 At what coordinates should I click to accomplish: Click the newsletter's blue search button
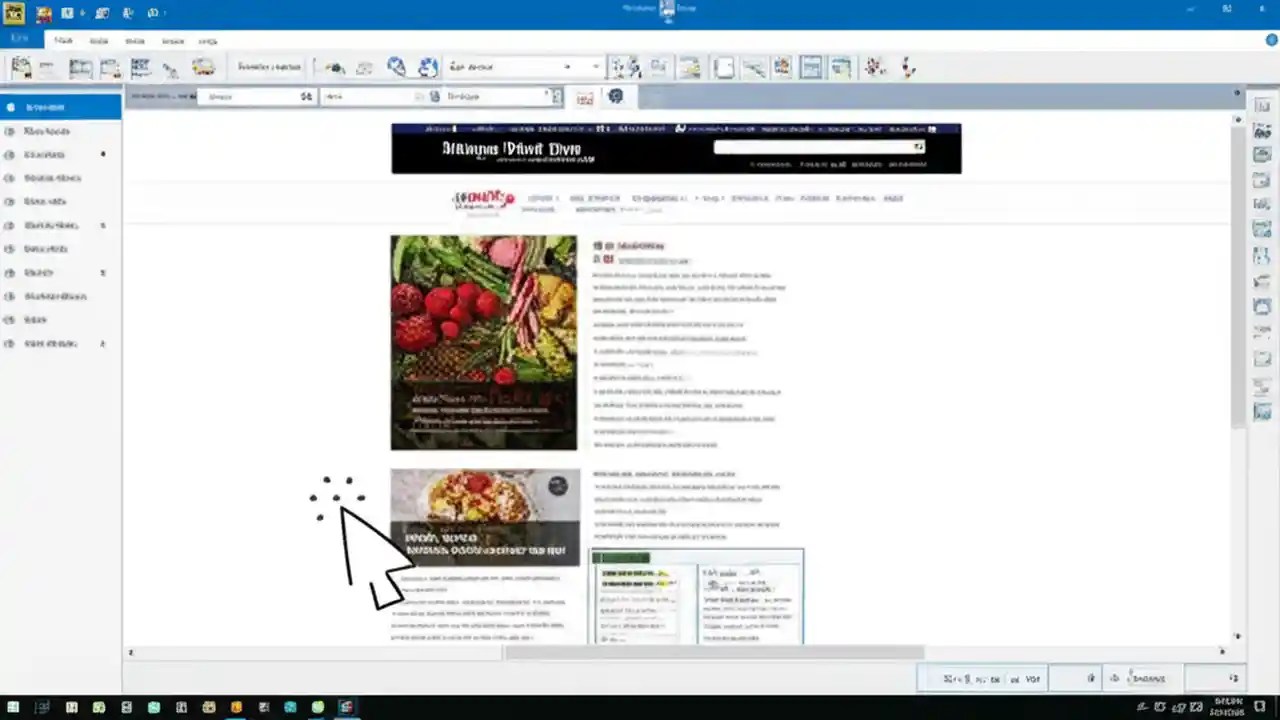[x=918, y=147]
